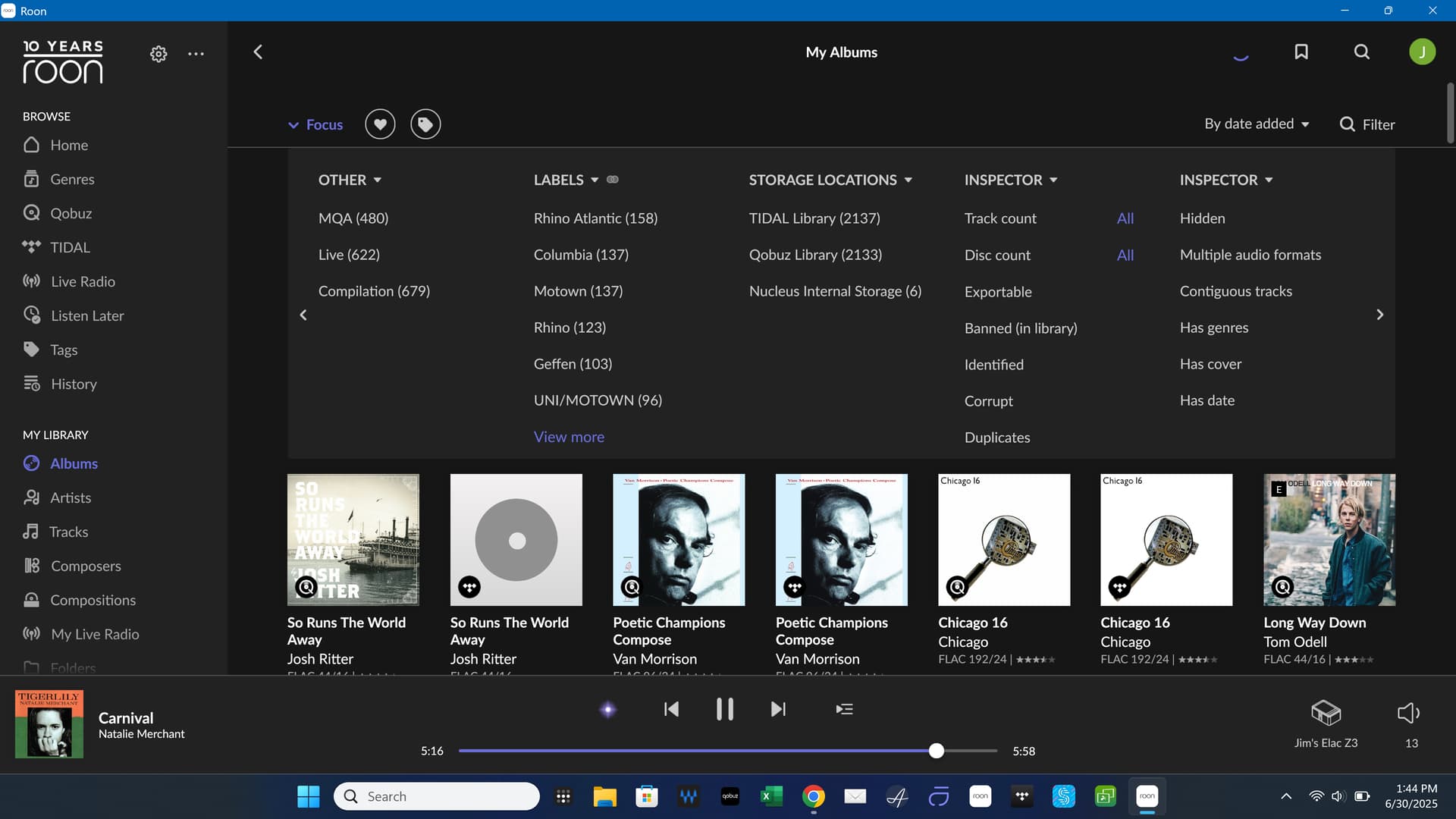Open search magnifier in header
The image size is (1456, 819).
pyautogui.click(x=1362, y=52)
